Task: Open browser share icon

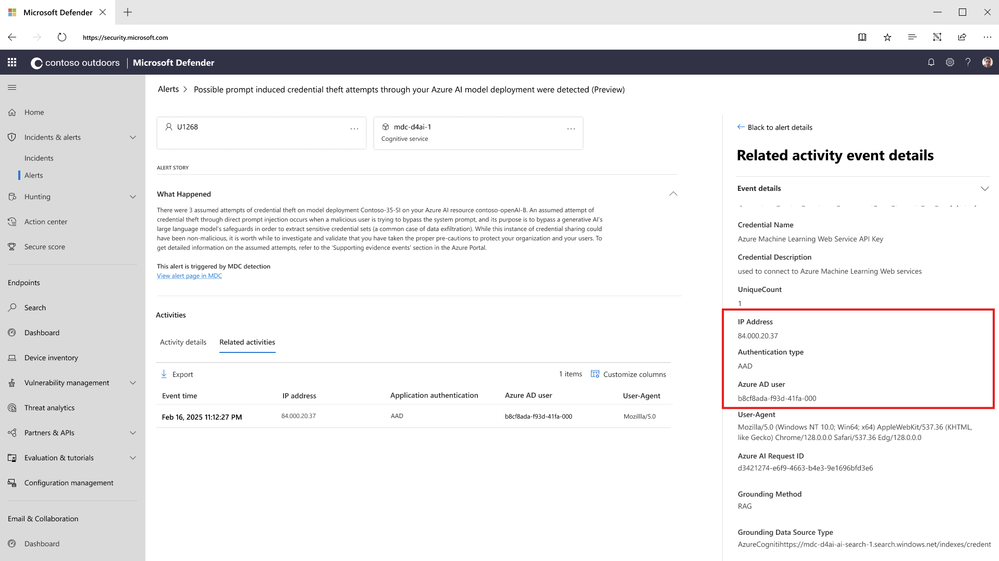Action: pos(962,37)
